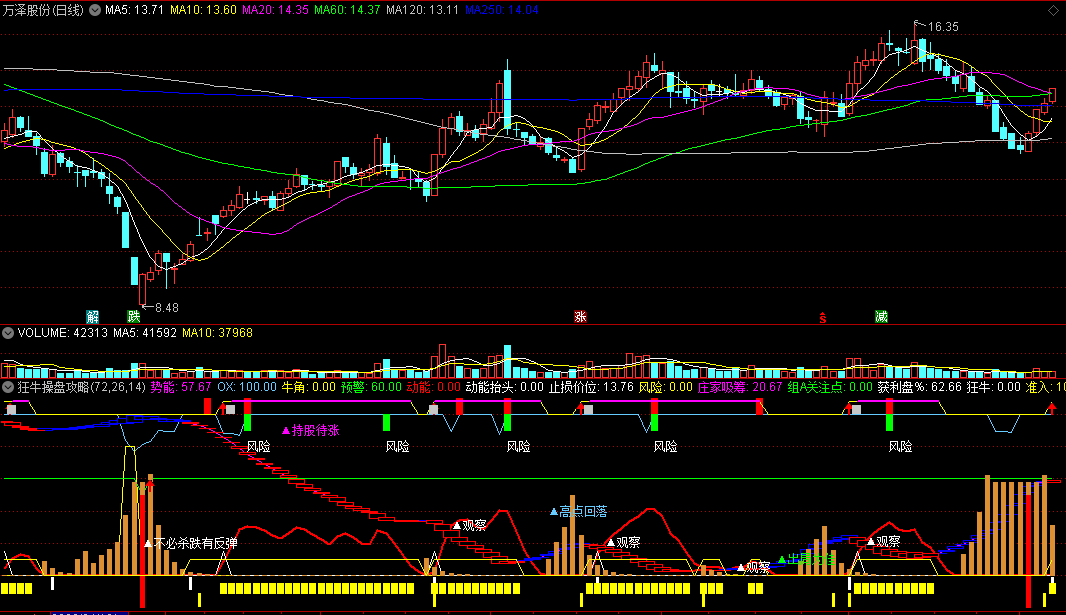1066x615 pixels.
Task: Select the green MA60: 14.37 label
Action: click(x=347, y=10)
